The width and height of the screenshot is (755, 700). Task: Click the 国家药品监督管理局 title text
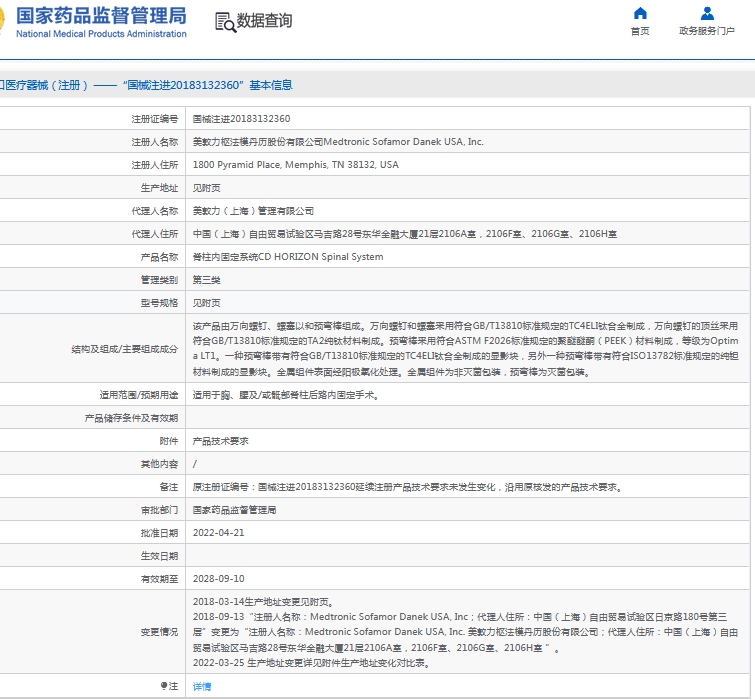click(x=101, y=15)
